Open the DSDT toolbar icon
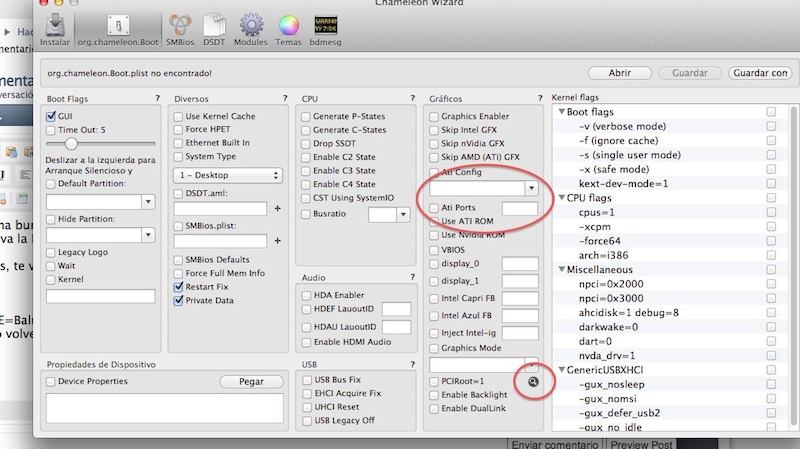This screenshot has width=800, height=449. point(214,30)
